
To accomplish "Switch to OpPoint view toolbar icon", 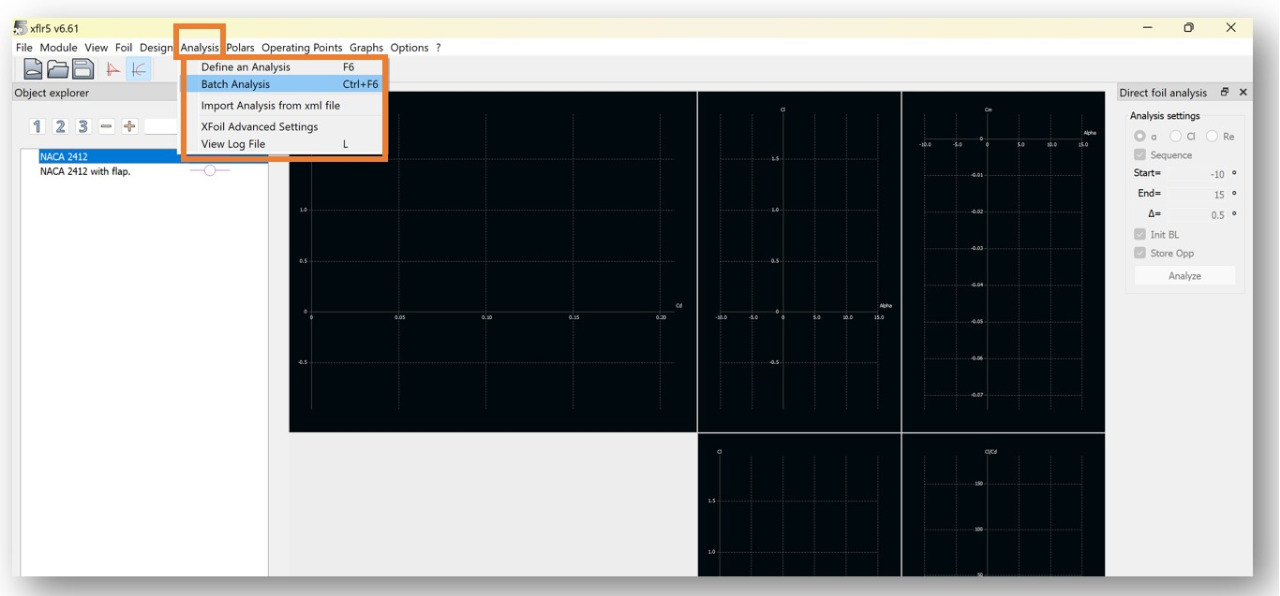I will pyautogui.click(x=113, y=69).
